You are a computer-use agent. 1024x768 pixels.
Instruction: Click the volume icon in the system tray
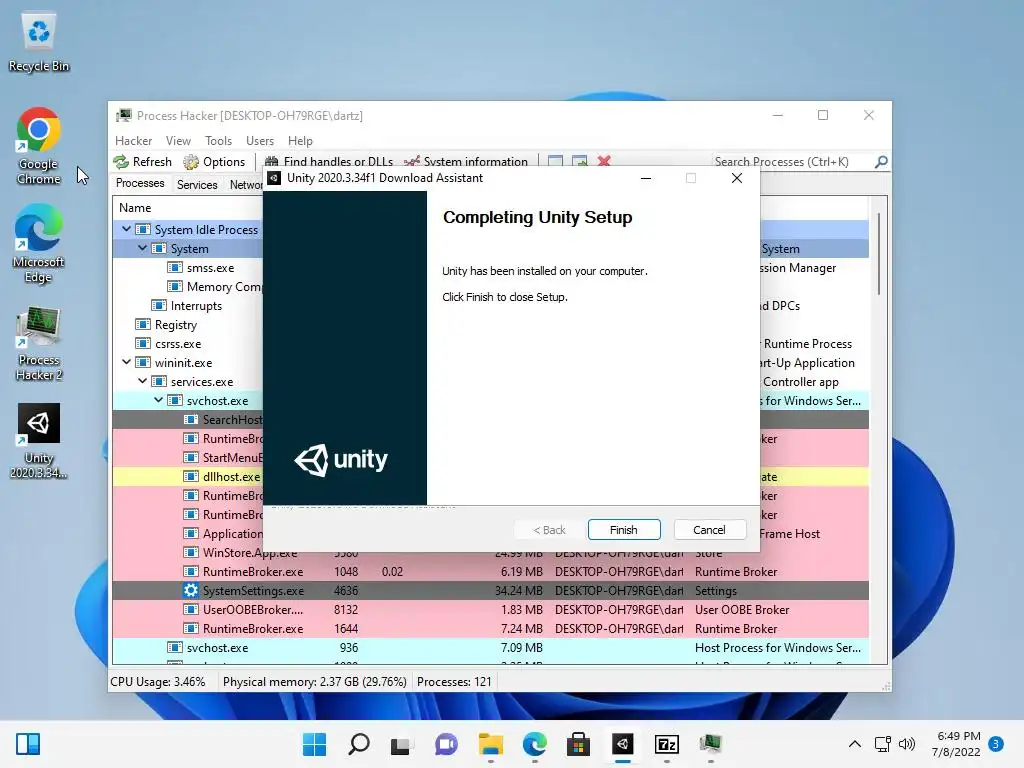click(x=906, y=744)
